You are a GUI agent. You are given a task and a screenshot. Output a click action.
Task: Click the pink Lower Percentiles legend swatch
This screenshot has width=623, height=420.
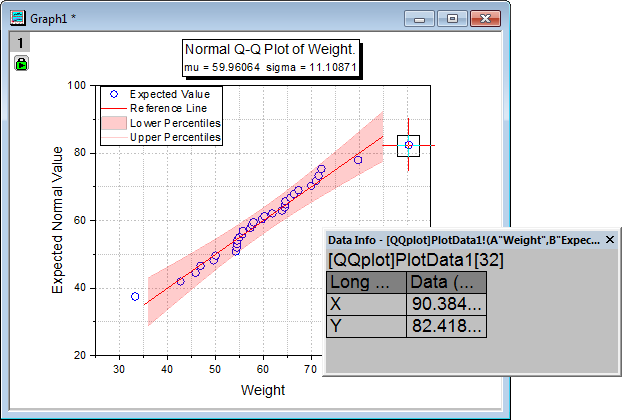point(114,123)
